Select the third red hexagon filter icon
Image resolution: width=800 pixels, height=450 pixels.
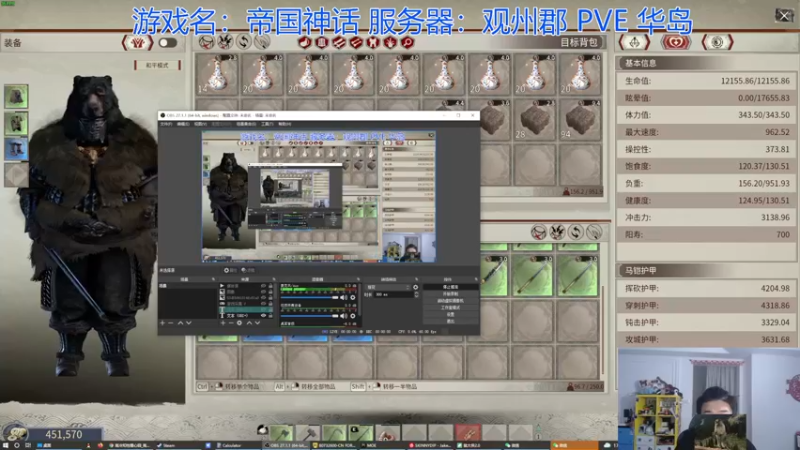coord(339,42)
